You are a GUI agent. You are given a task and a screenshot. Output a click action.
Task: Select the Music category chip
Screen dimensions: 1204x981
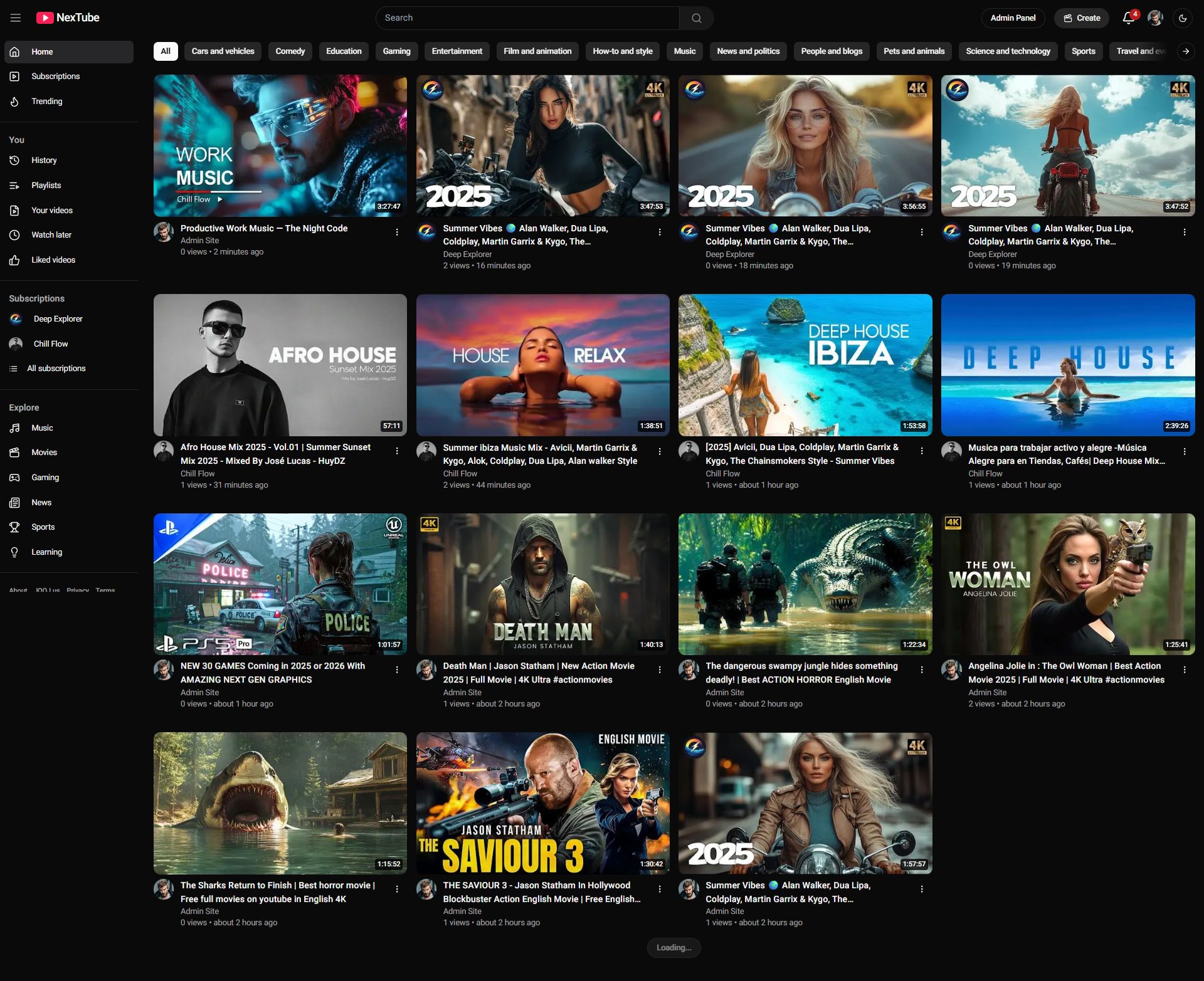click(x=684, y=51)
